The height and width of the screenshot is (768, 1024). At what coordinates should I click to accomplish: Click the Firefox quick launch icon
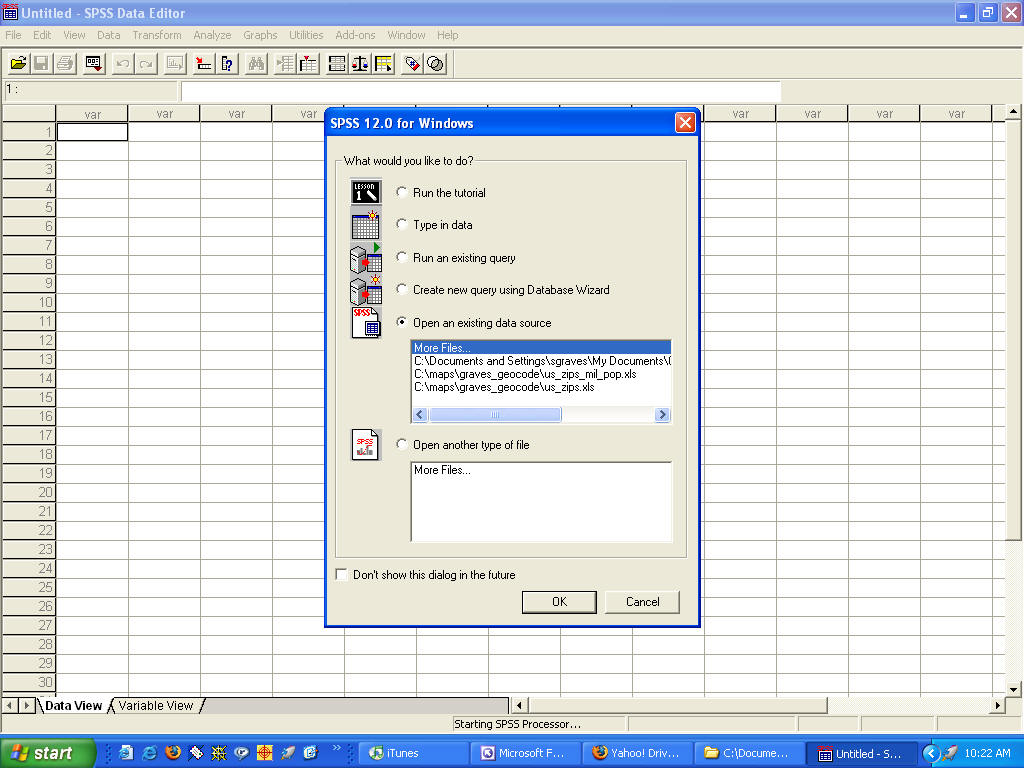(173, 753)
